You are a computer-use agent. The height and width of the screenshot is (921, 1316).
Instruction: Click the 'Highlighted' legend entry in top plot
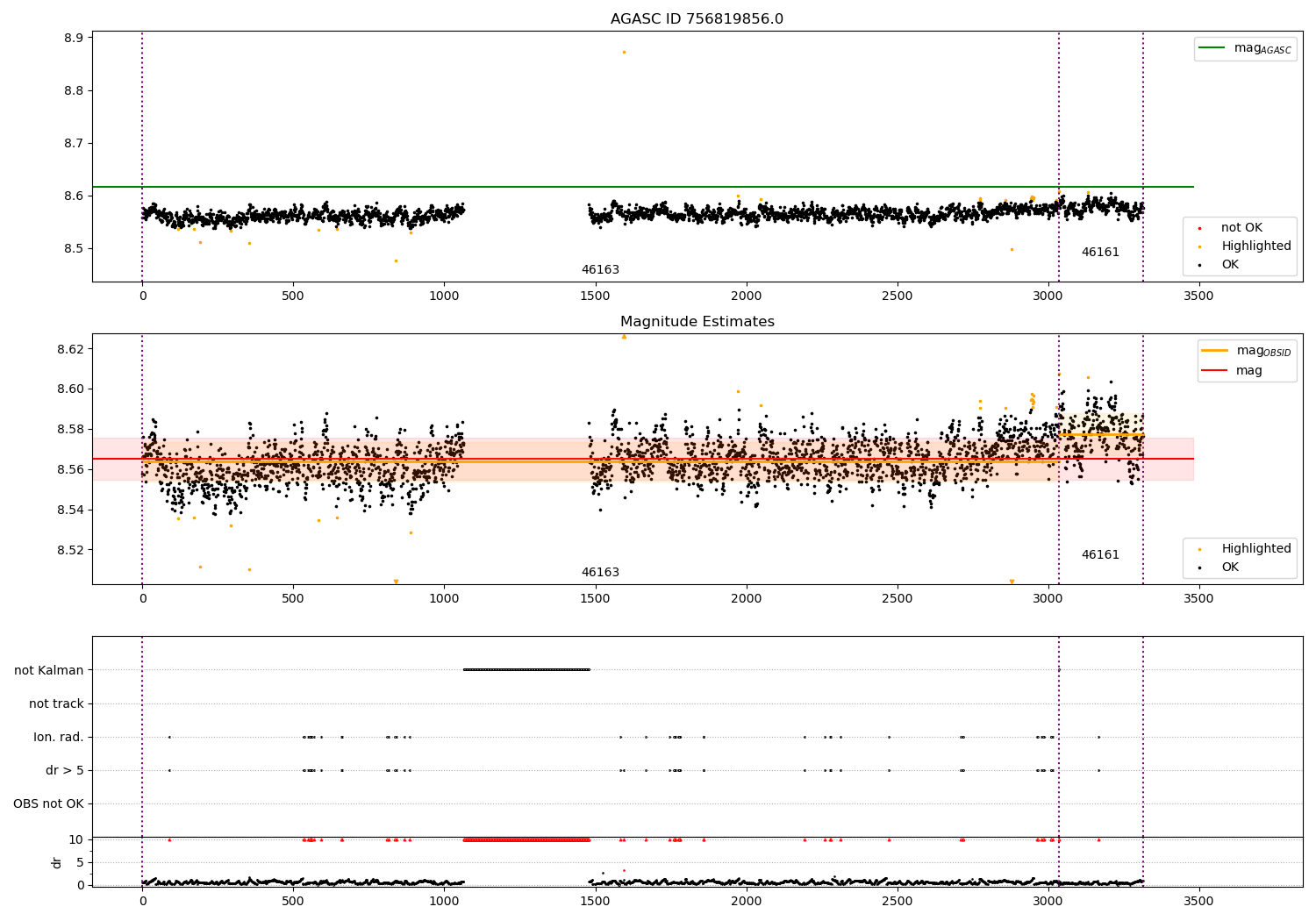pos(1255,246)
